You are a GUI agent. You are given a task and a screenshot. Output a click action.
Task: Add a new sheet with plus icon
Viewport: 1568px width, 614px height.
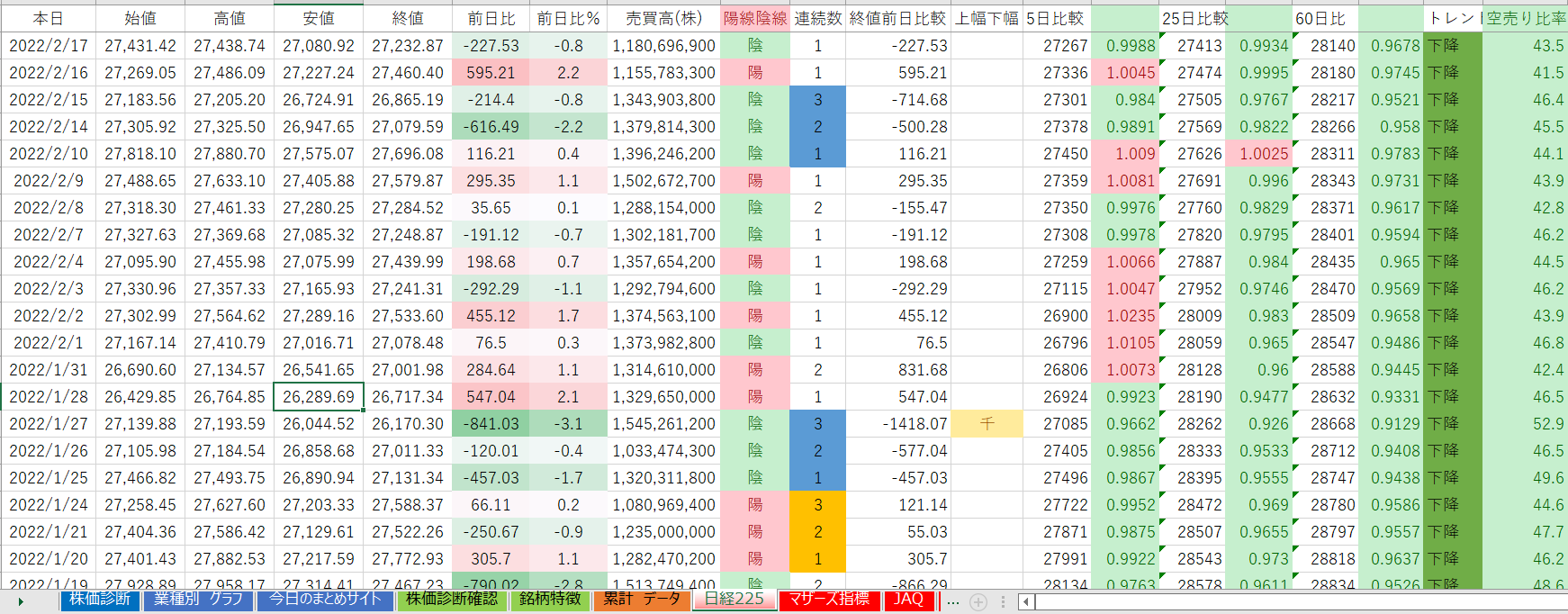(978, 601)
